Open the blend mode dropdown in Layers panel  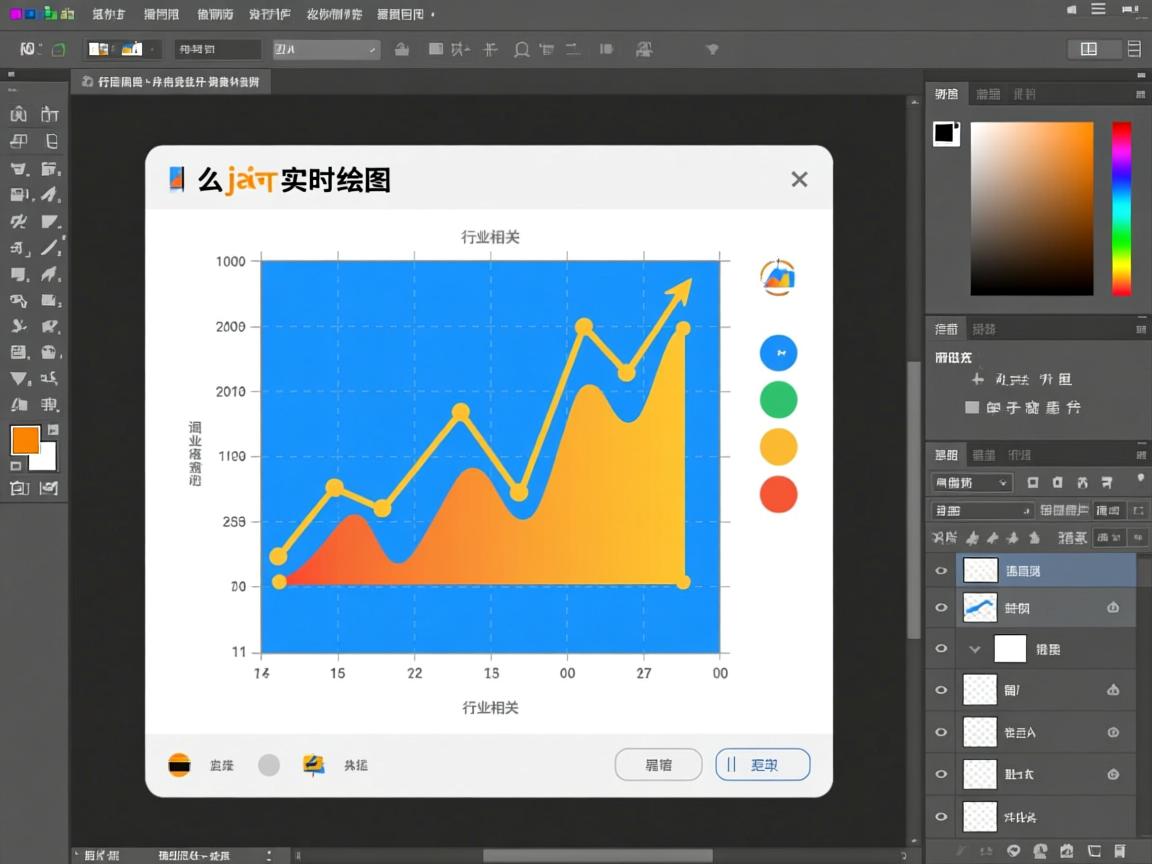pyautogui.click(x=971, y=483)
